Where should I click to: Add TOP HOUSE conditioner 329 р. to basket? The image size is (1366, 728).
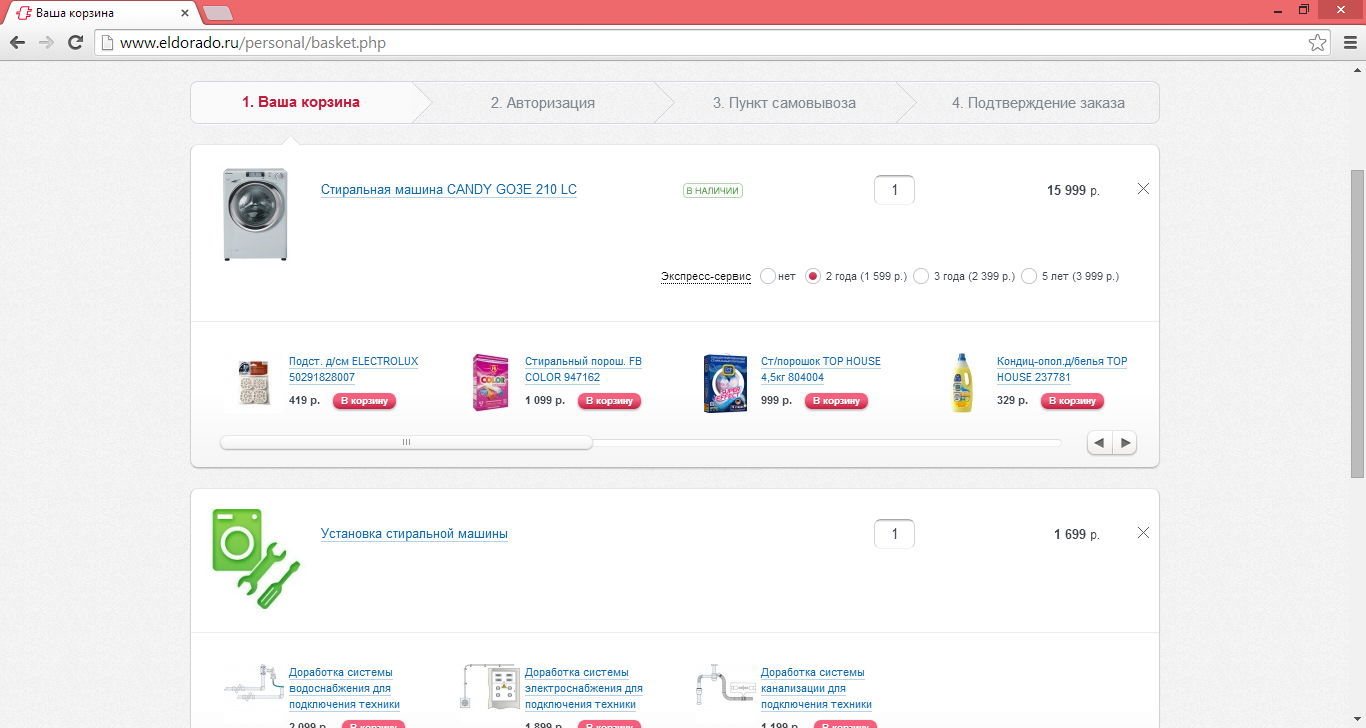[x=1073, y=401]
